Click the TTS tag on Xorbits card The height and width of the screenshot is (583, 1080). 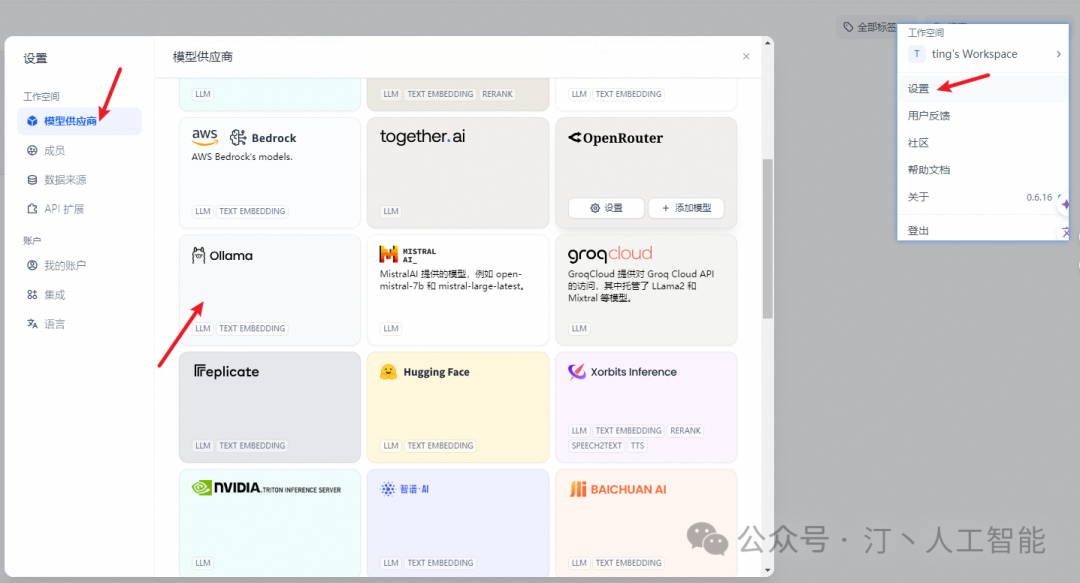[x=638, y=446]
